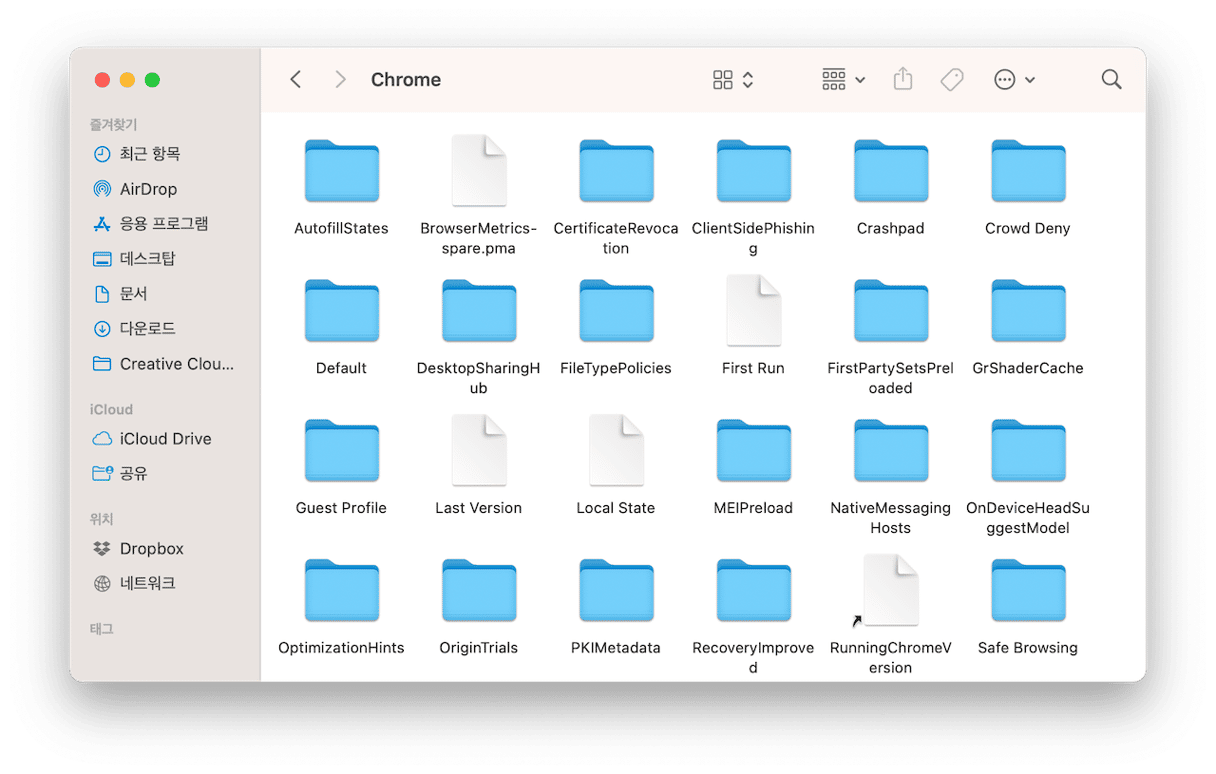Select the GrShaderCache folder icon
The image size is (1216, 774).
click(x=1028, y=311)
